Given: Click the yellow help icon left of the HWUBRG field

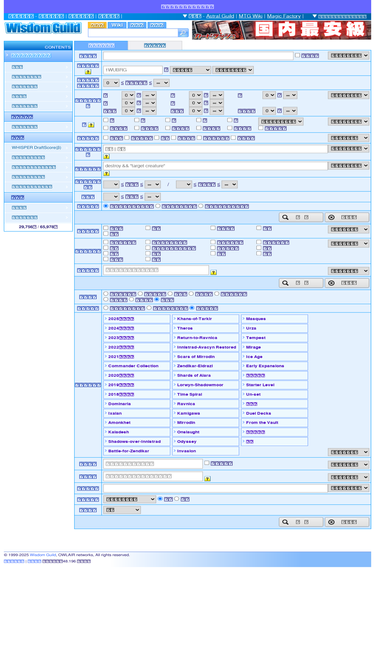Looking at the screenshot, I should (x=88, y=72).
